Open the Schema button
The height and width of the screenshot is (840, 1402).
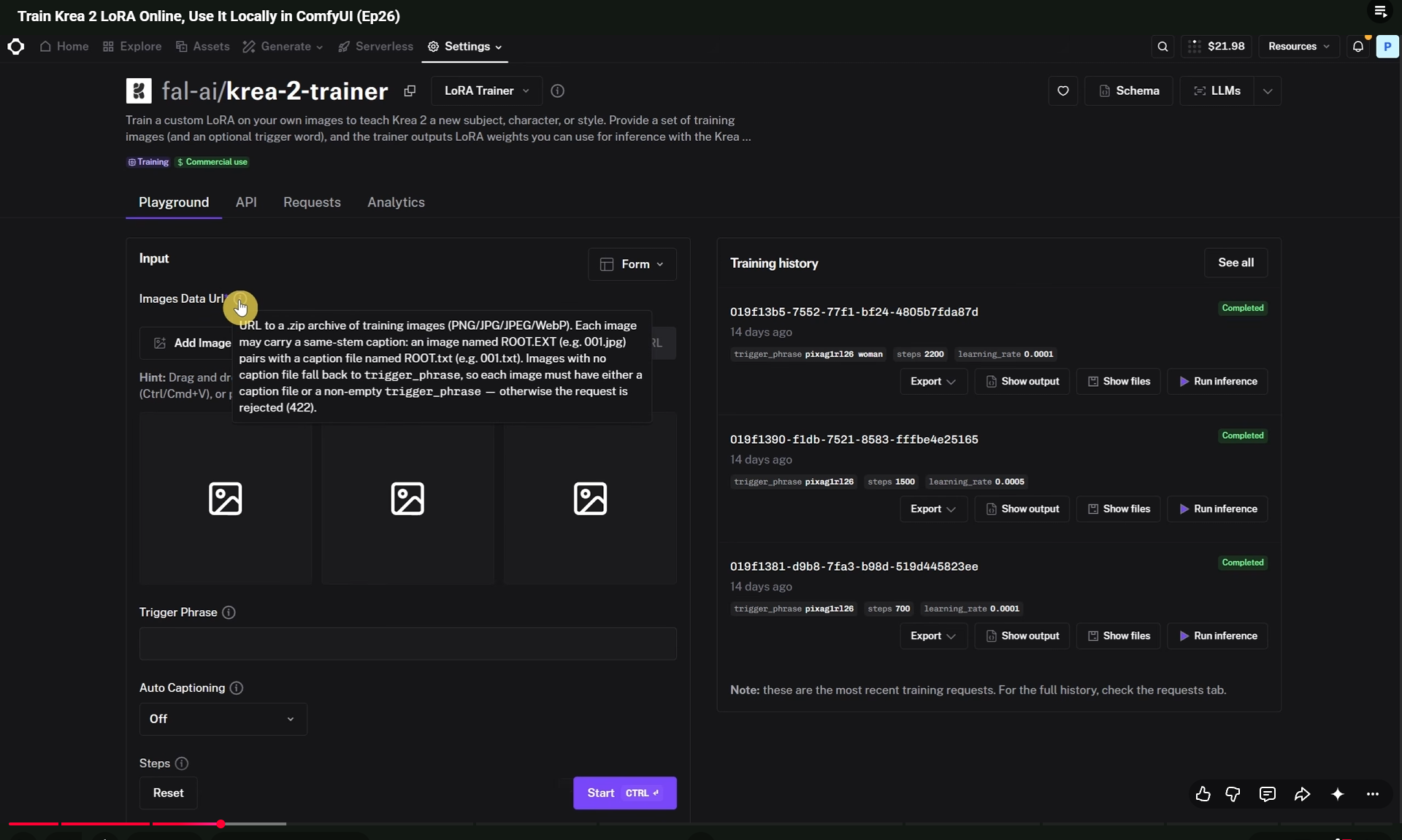point(1129,91)
